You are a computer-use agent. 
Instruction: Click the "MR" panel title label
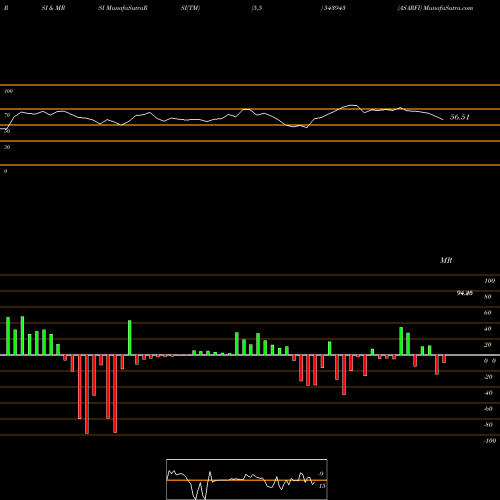446,260
